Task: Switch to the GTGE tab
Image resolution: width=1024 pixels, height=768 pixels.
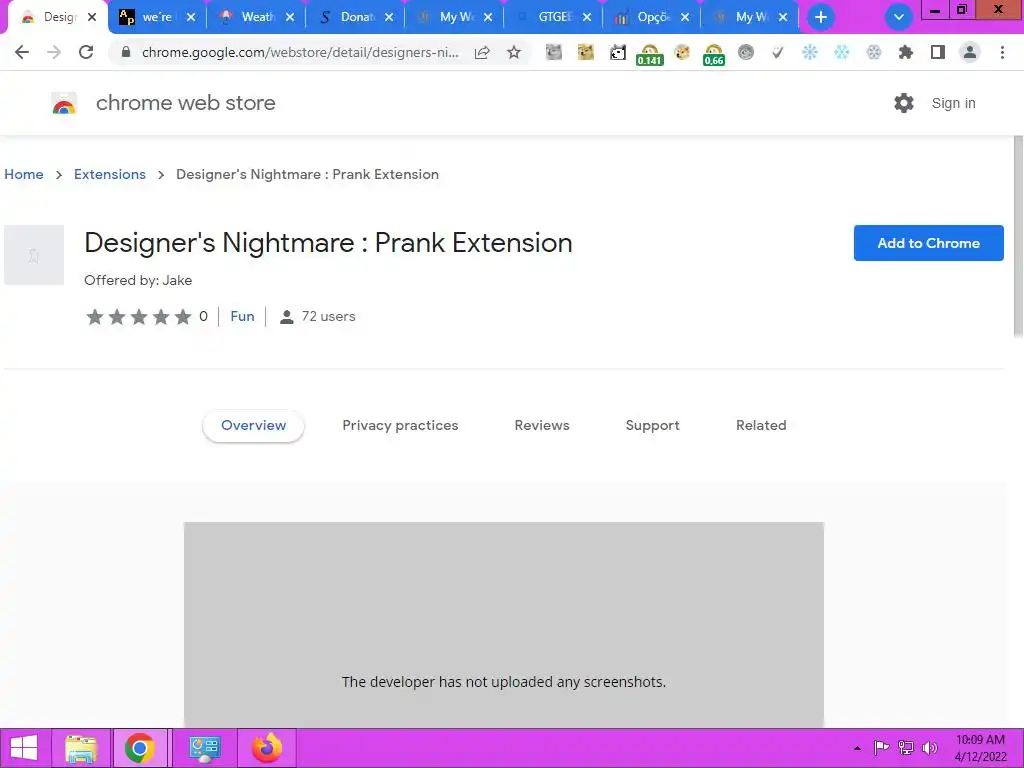Action: pos(555,17)
